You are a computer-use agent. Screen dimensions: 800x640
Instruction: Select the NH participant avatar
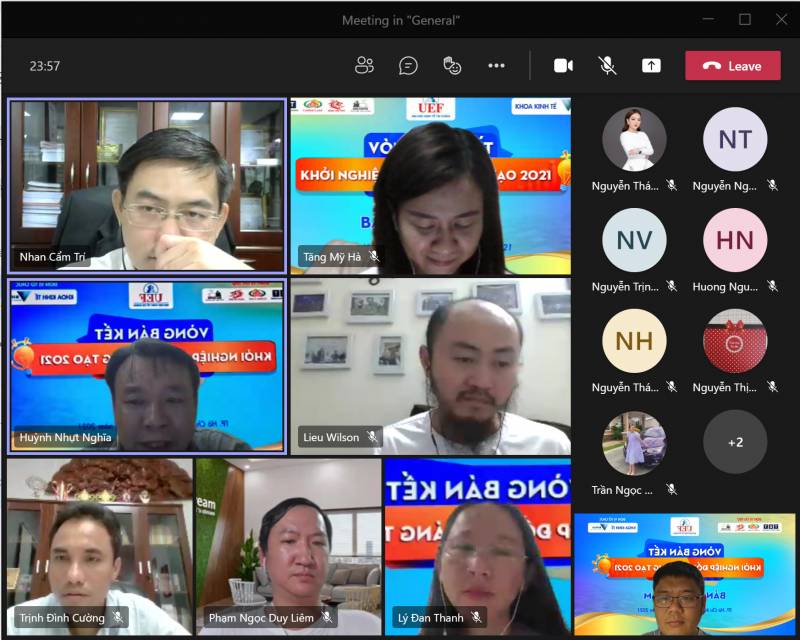pyautogui.click(x=634, y=341)
